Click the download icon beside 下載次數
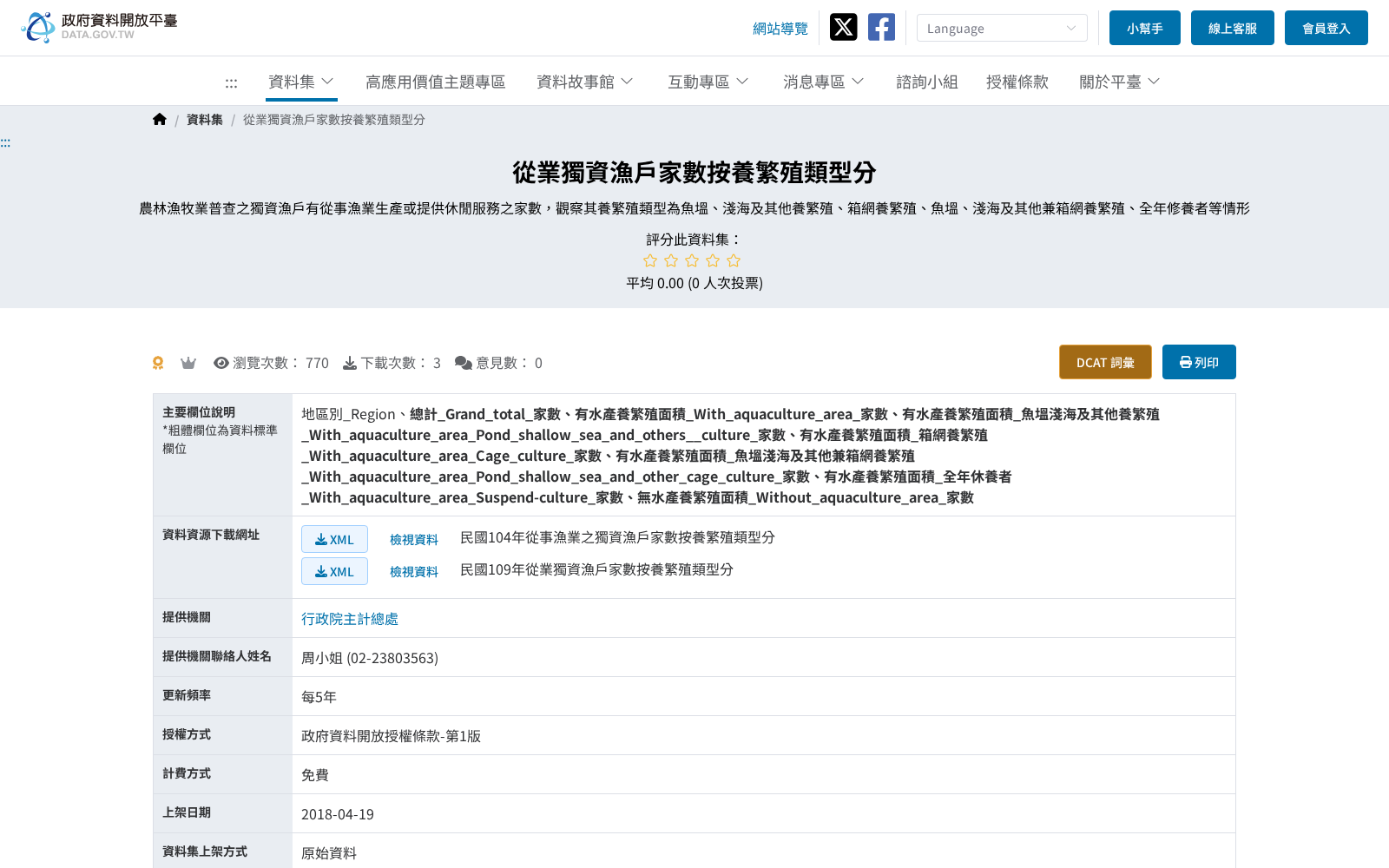1389x868 pixels. (x=350, y=363)
